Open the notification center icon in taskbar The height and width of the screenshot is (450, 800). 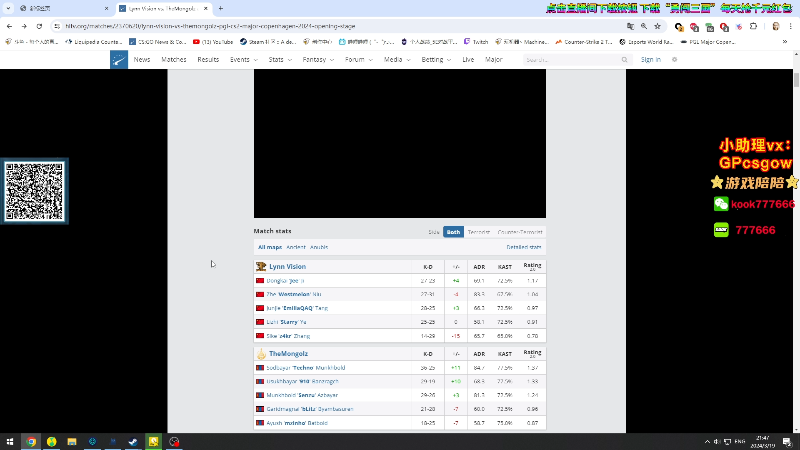point(787,442)
